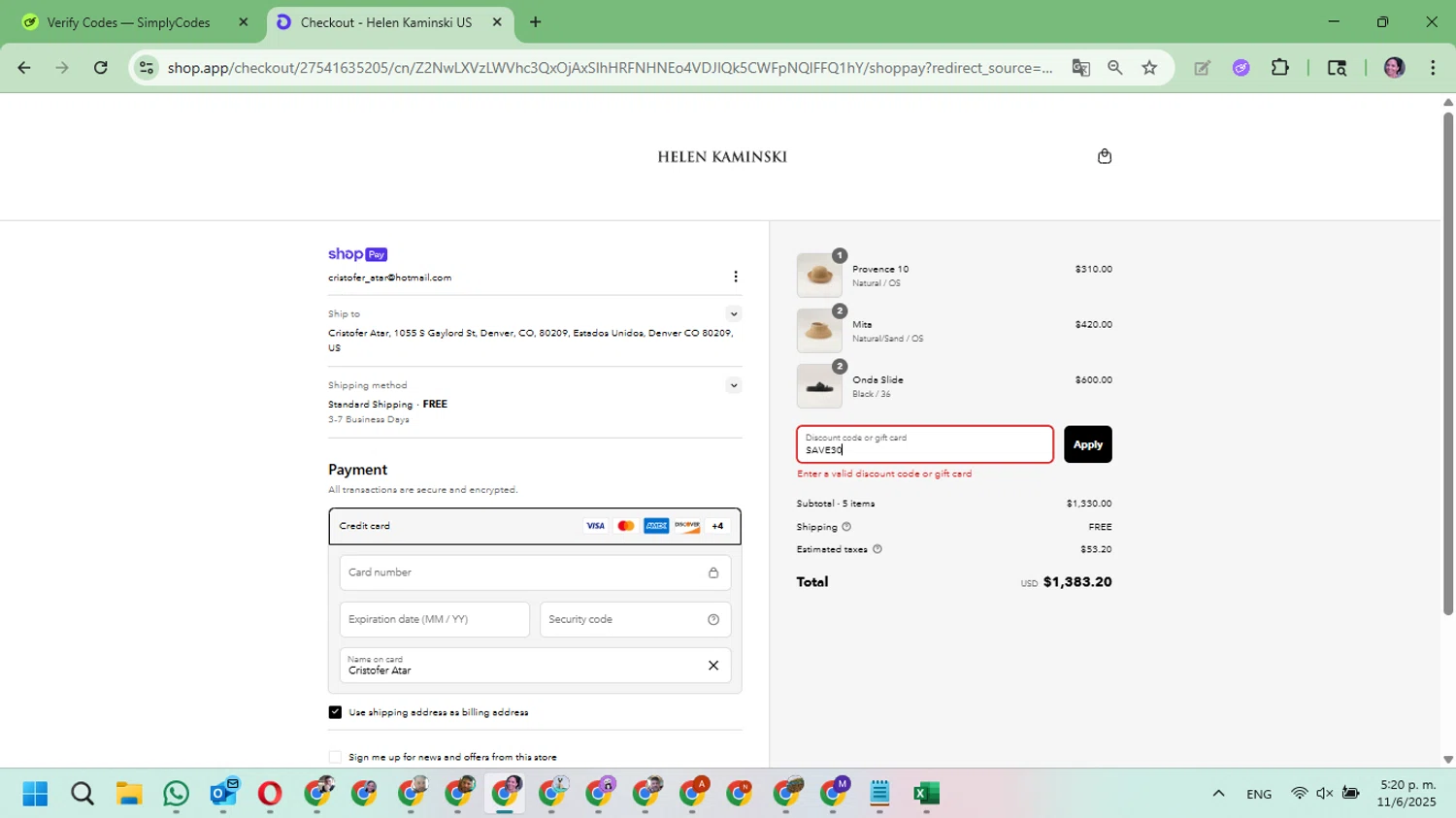Click the Security code field

(635, 619)
